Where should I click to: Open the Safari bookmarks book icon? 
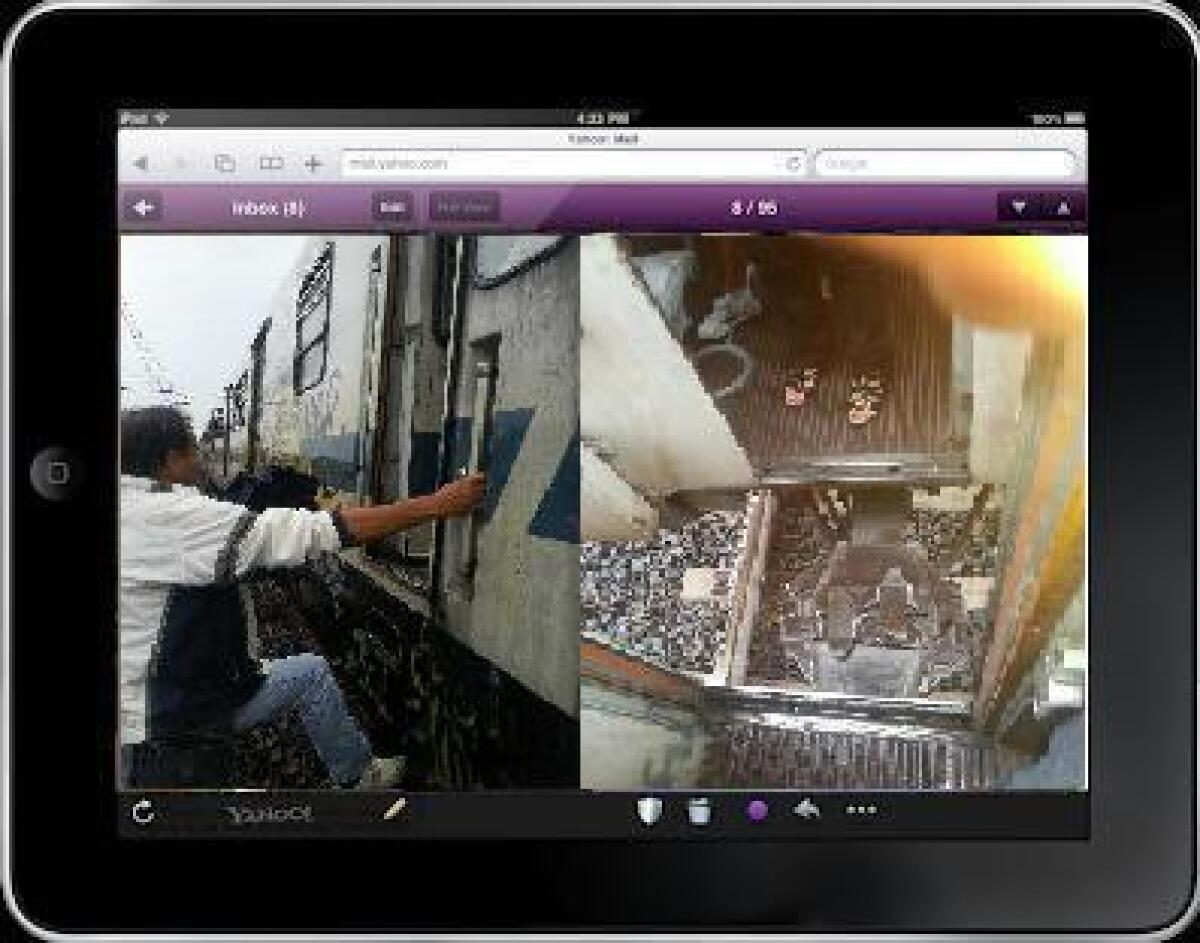tap(271, 164)
